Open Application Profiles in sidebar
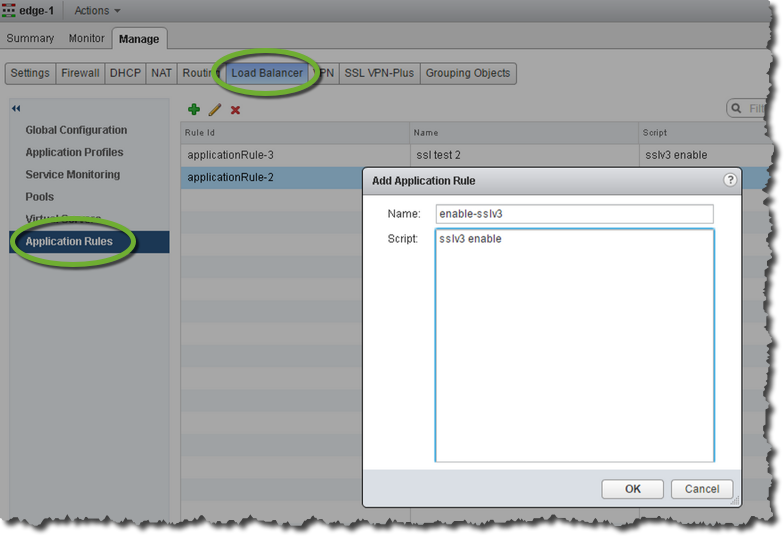784x536 pixels. [x=74, y=152]
